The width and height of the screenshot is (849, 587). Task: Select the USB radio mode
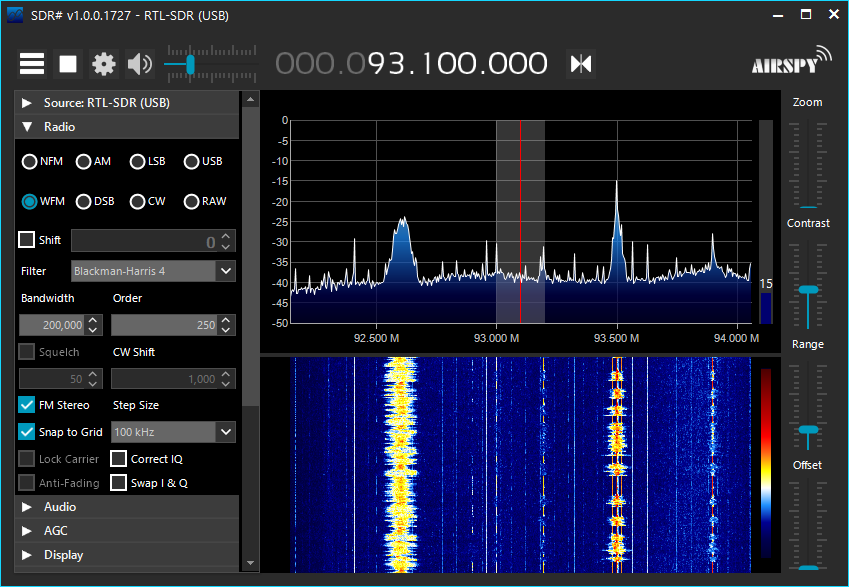192,161
